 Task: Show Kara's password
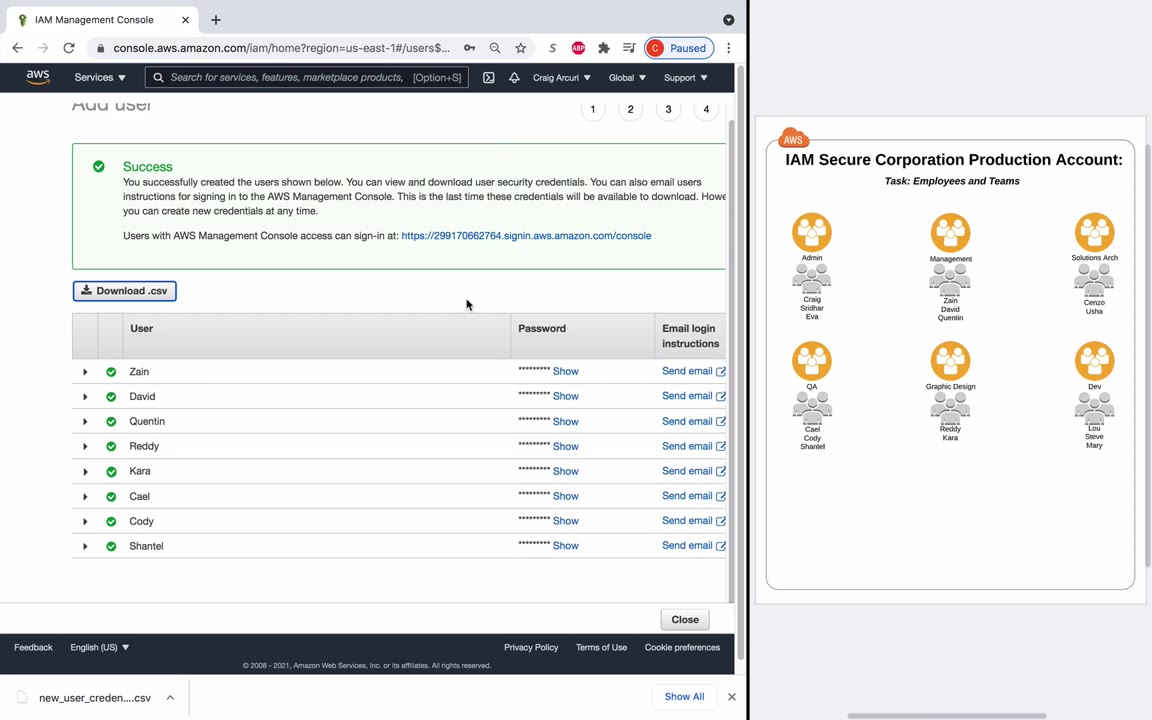[566, 471]
